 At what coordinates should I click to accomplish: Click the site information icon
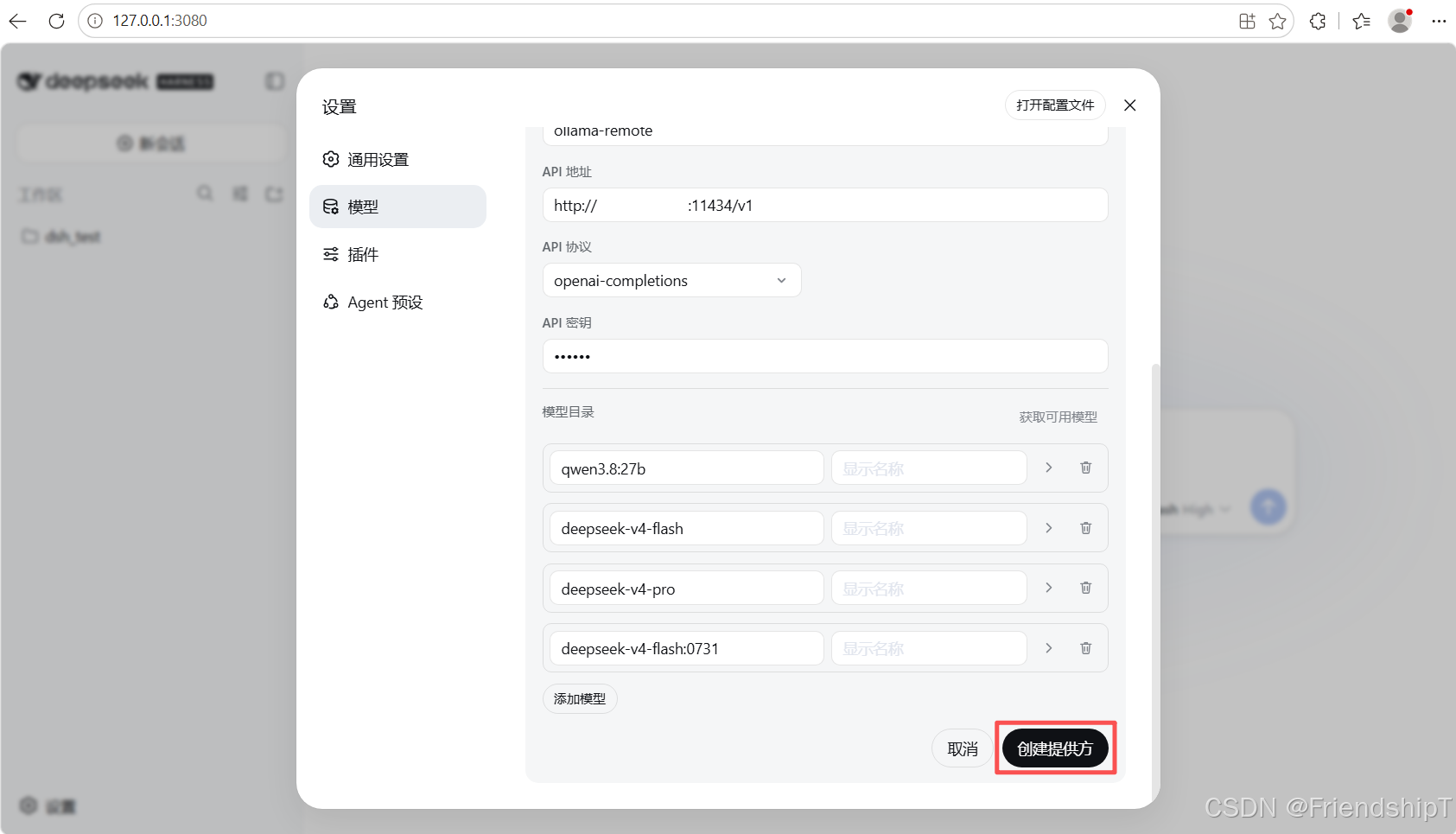(95, 21)
